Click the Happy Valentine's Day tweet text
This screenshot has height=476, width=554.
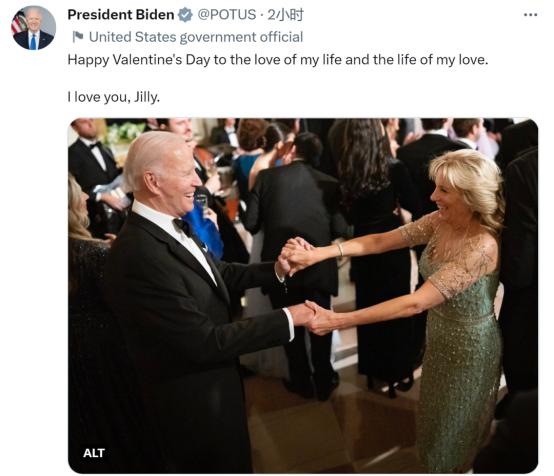278,60
